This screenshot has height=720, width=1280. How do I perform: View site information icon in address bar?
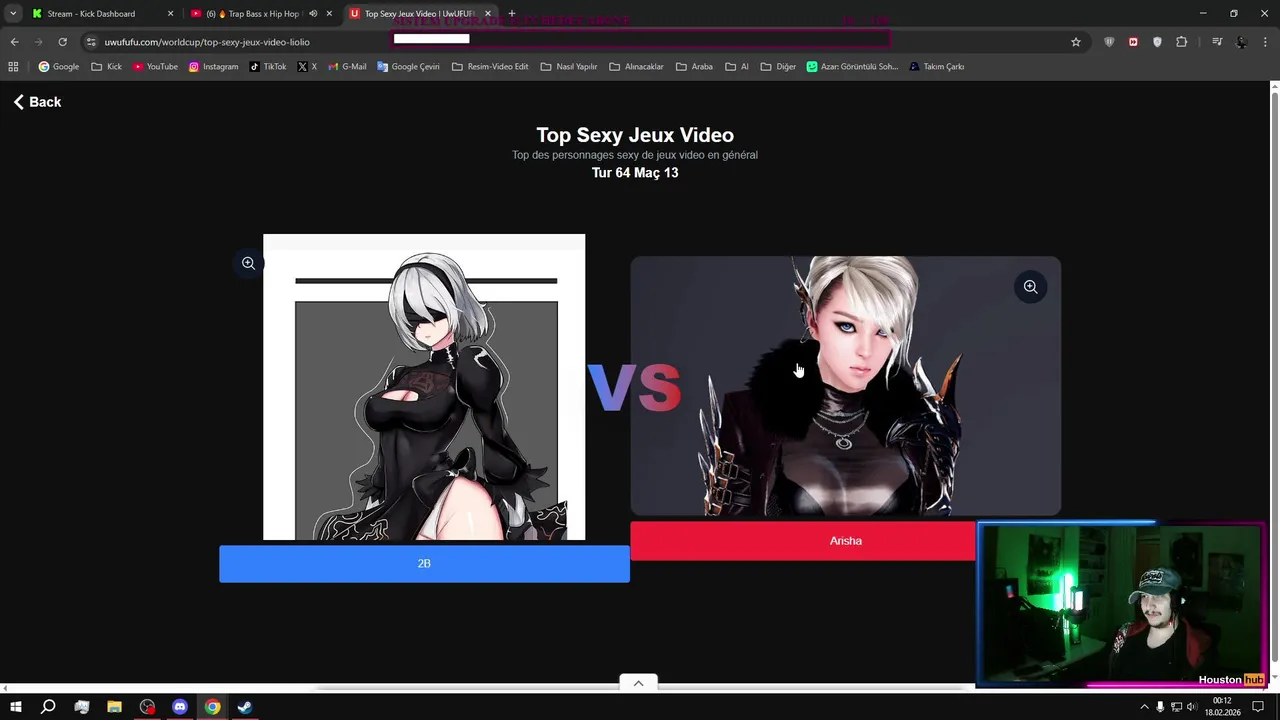click(x=91, y=42)
